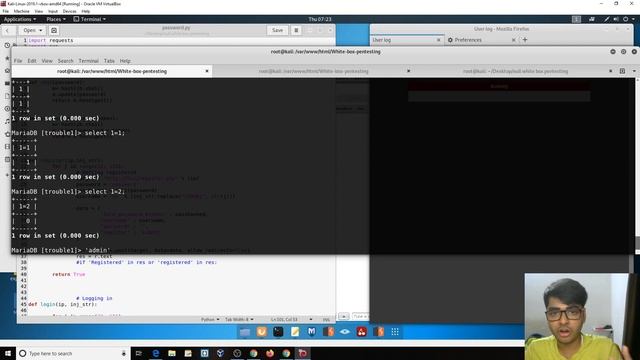
Task: Open the VirtualBox Machine menu
Action: click(21, 11)
